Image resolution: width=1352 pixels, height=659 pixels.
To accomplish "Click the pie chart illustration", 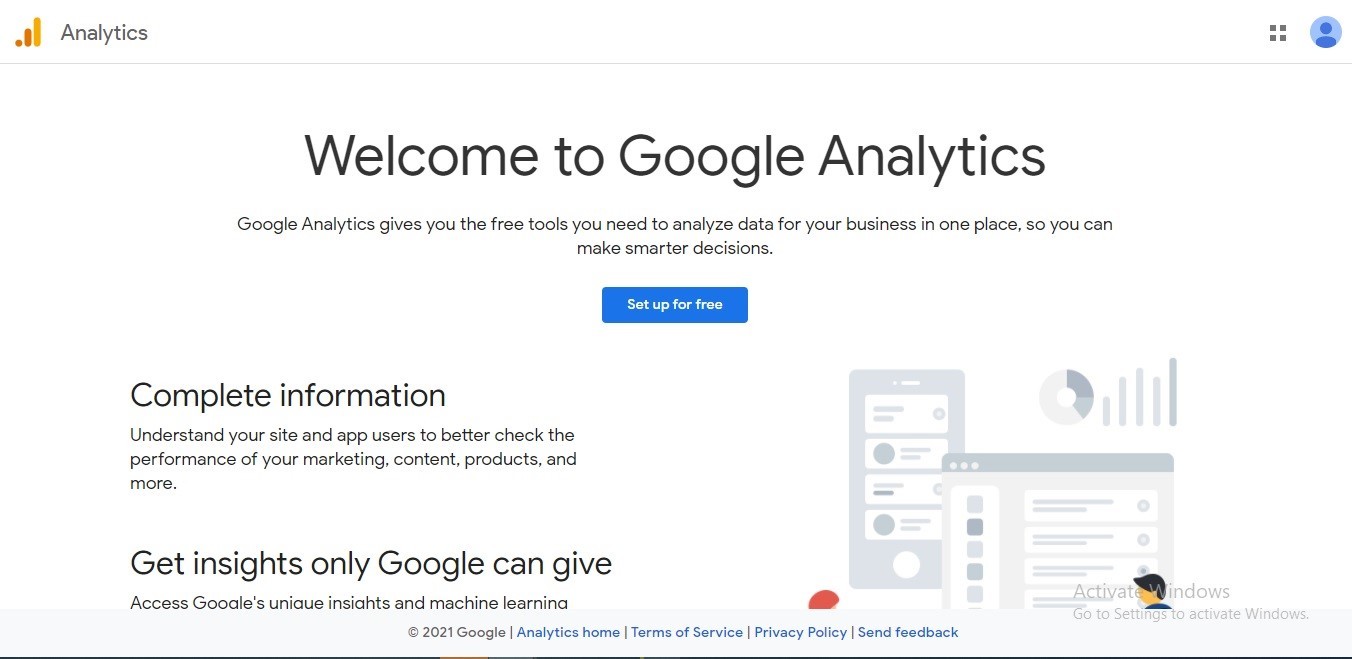I will (x=1066, y=397).
